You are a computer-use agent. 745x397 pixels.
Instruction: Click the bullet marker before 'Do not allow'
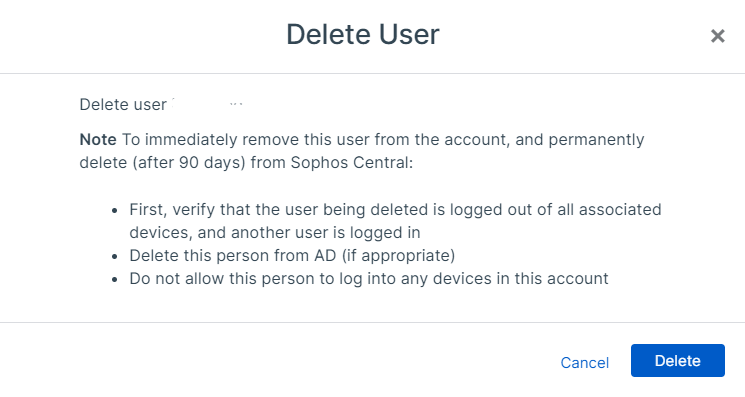(x=114, y=279)
